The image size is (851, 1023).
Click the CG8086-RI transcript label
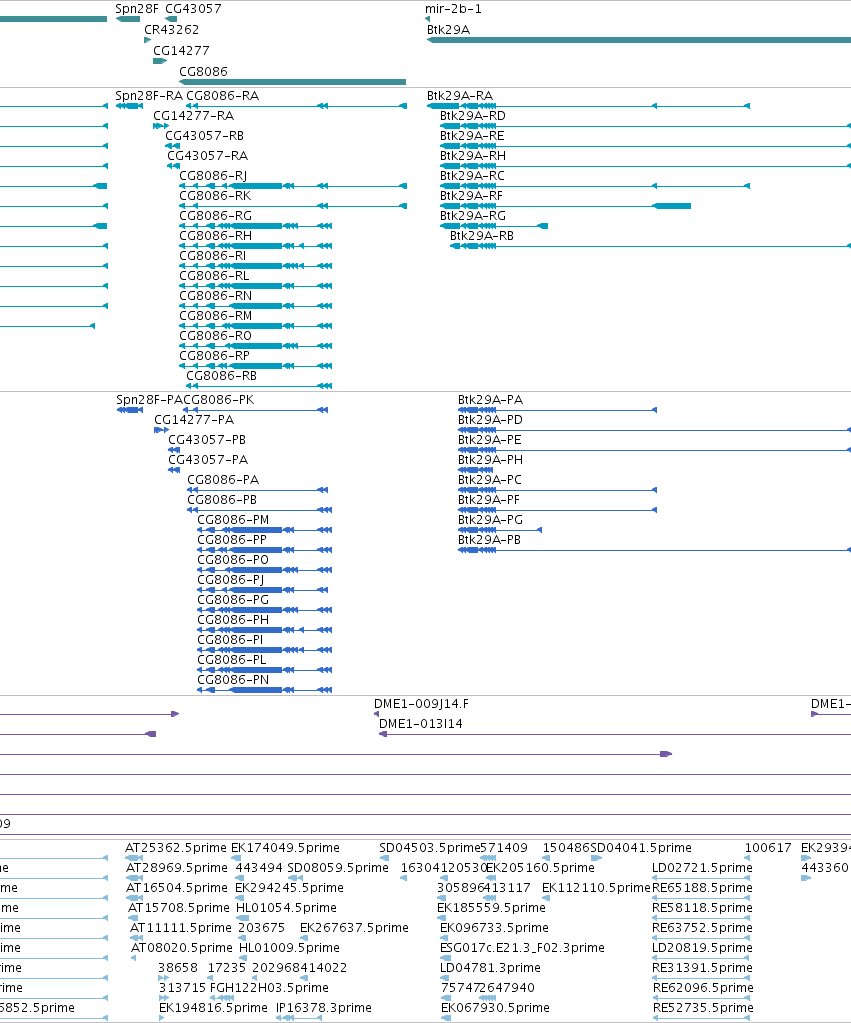pyautogui.click(x=213, y=256)
